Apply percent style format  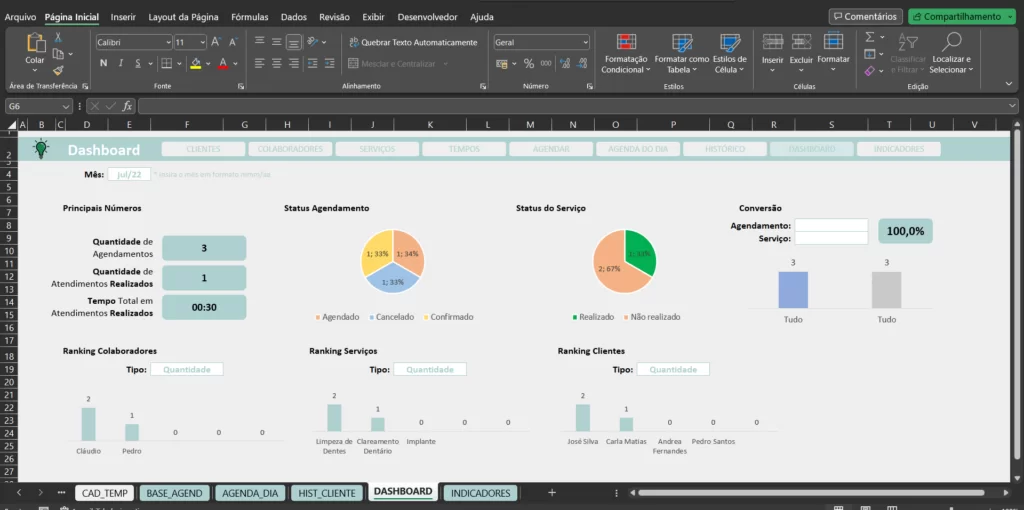coord(529,63)
